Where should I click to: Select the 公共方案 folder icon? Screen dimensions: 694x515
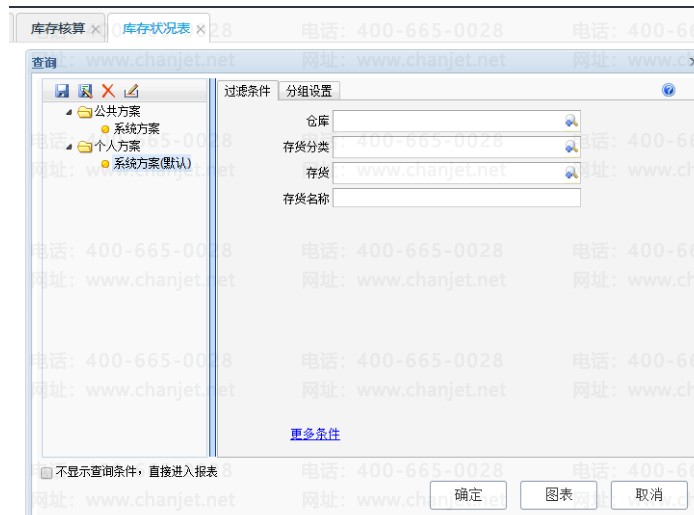pyautogui.click(x=85, y=112)
